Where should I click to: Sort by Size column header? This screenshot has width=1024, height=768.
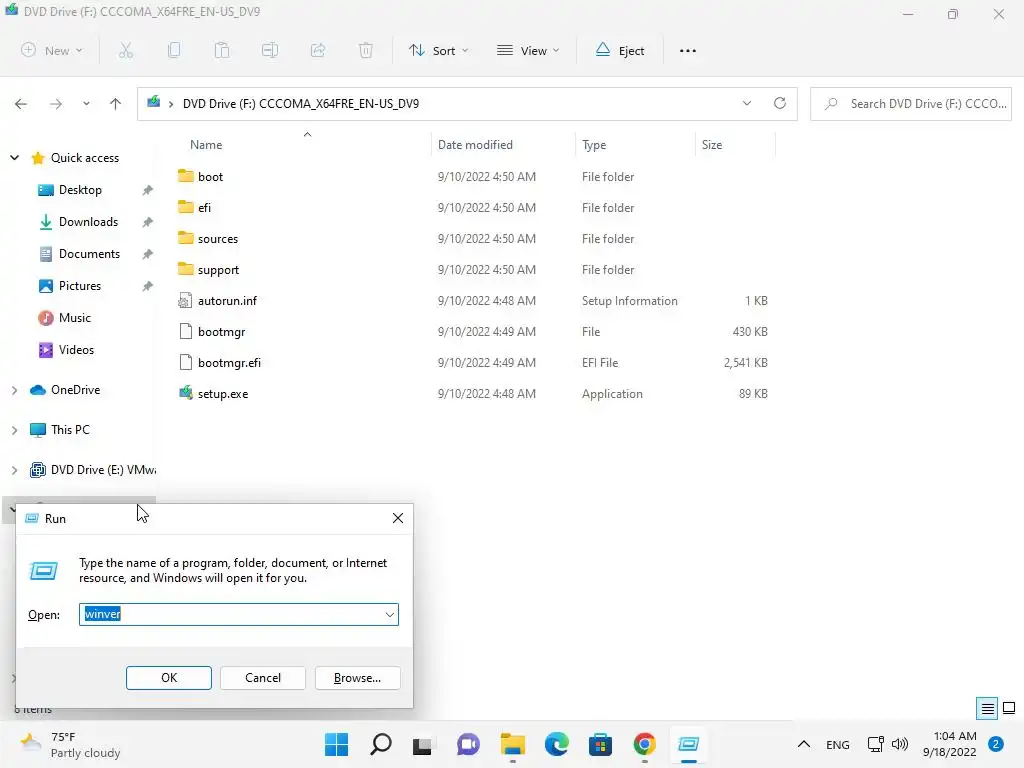coord(712,145)
